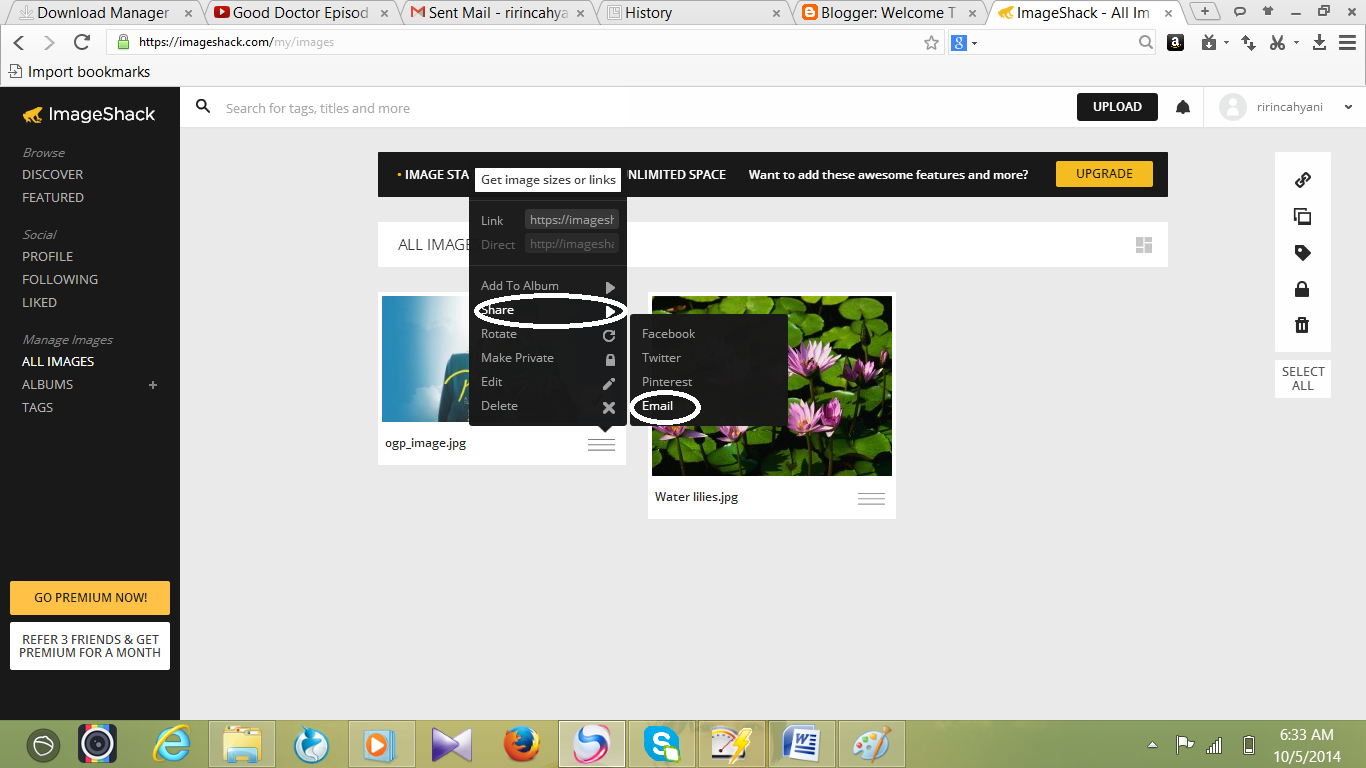The image size is (1366, 768).
Task: Click the UPLOAD button
Action: click(1117, 107)
